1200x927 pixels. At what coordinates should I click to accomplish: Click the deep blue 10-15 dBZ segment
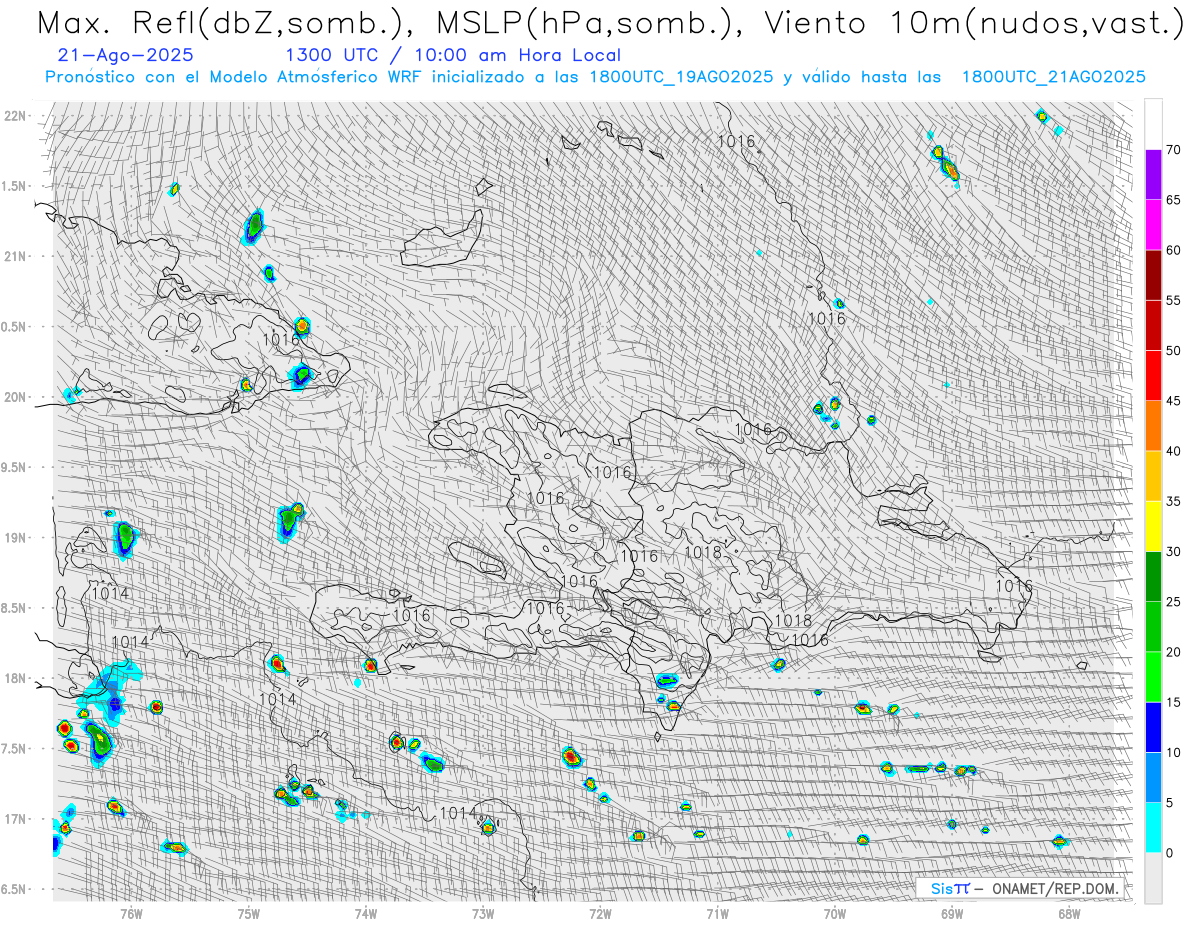coord(1153,727)
